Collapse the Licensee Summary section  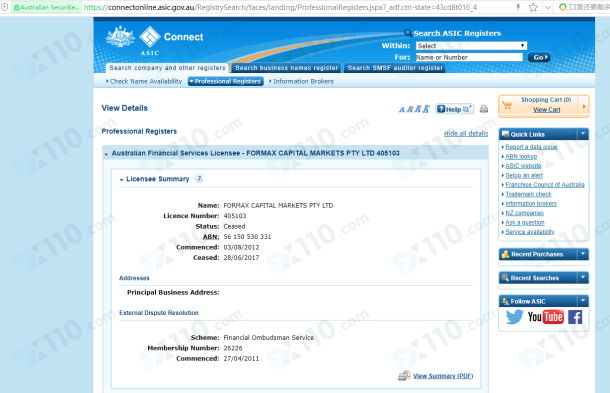[121, 180]
